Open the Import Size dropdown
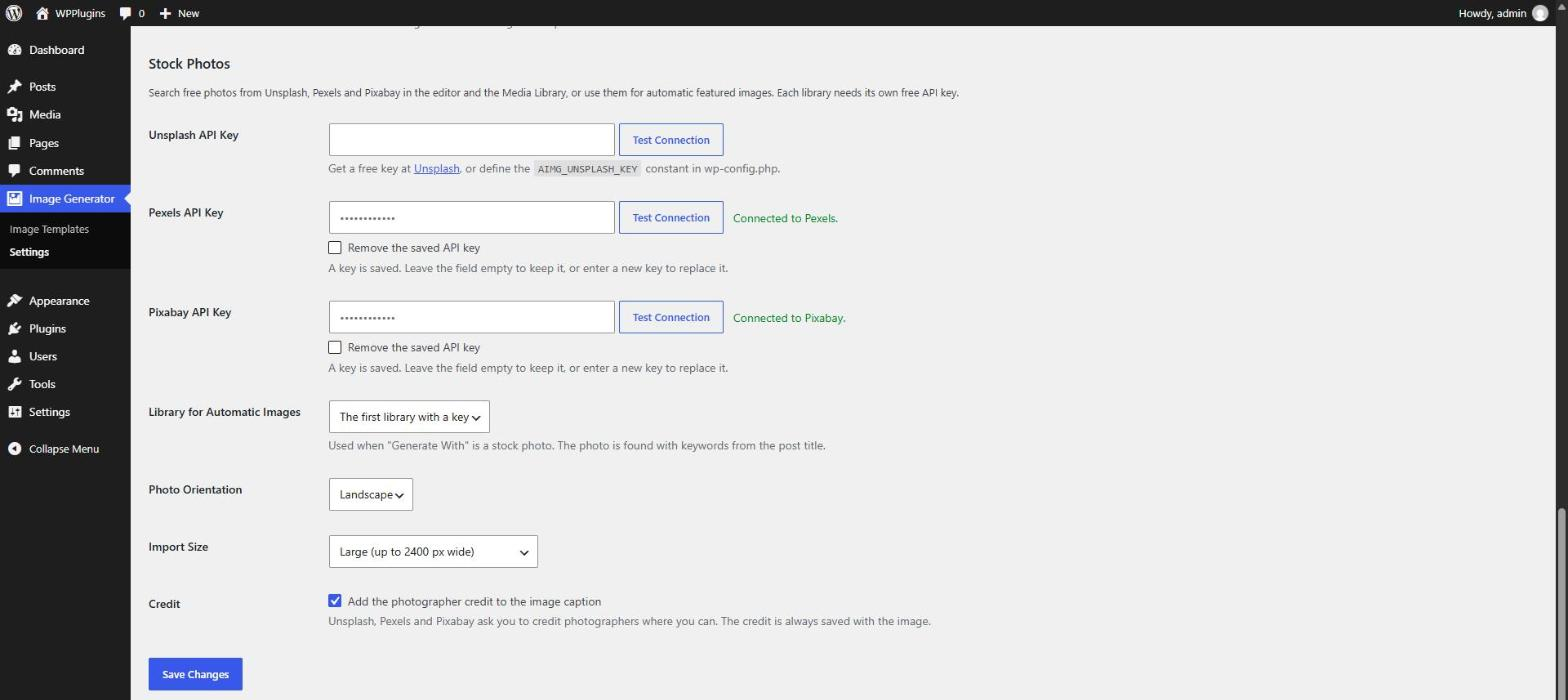Screen dimensions: 1568x700 433,552
